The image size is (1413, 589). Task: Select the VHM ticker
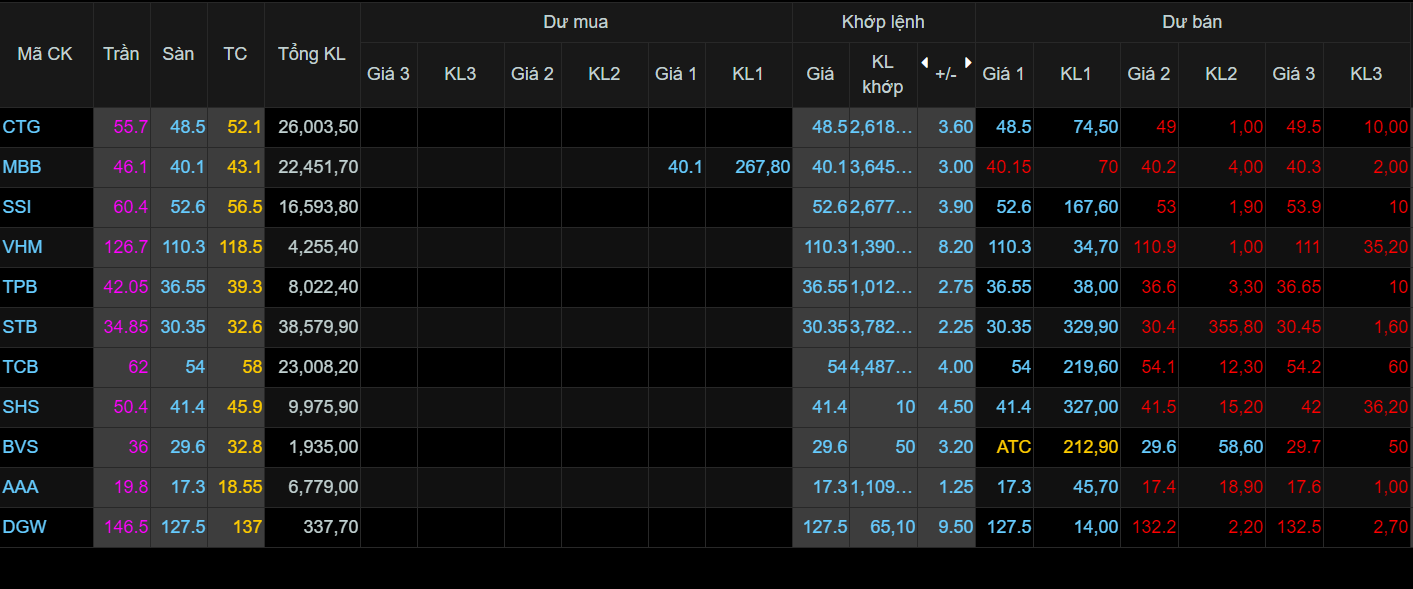pos(23,247)
